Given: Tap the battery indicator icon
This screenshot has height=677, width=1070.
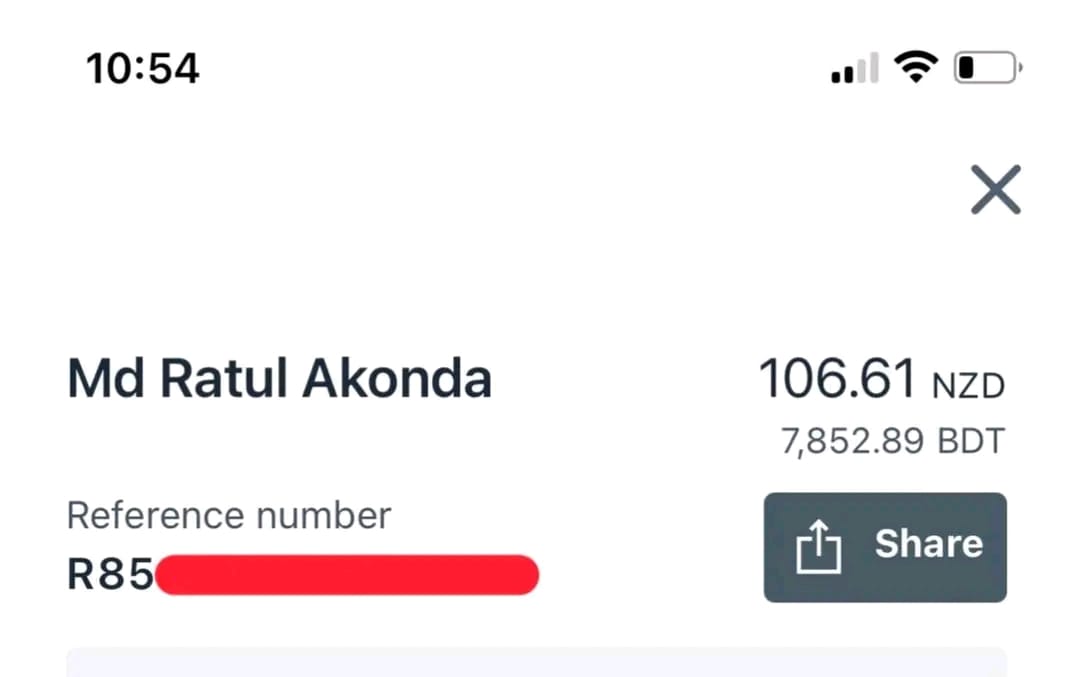Looking at the screenshot, I should click(987, 68).
